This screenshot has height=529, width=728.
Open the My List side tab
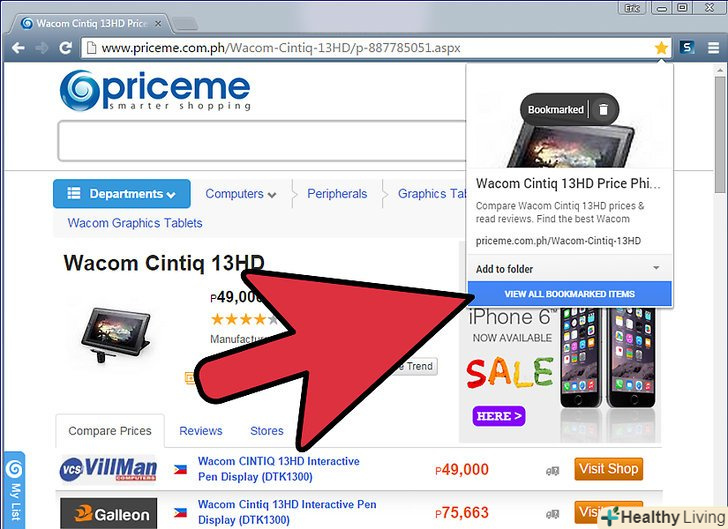[x=14, y=490]
